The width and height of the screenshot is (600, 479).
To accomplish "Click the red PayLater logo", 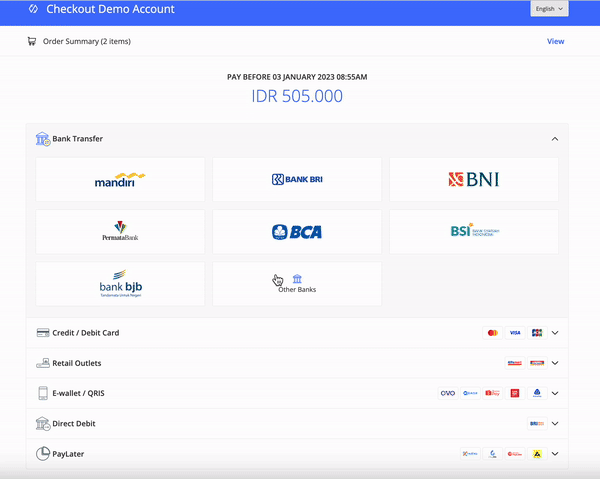I will [515, 454].
